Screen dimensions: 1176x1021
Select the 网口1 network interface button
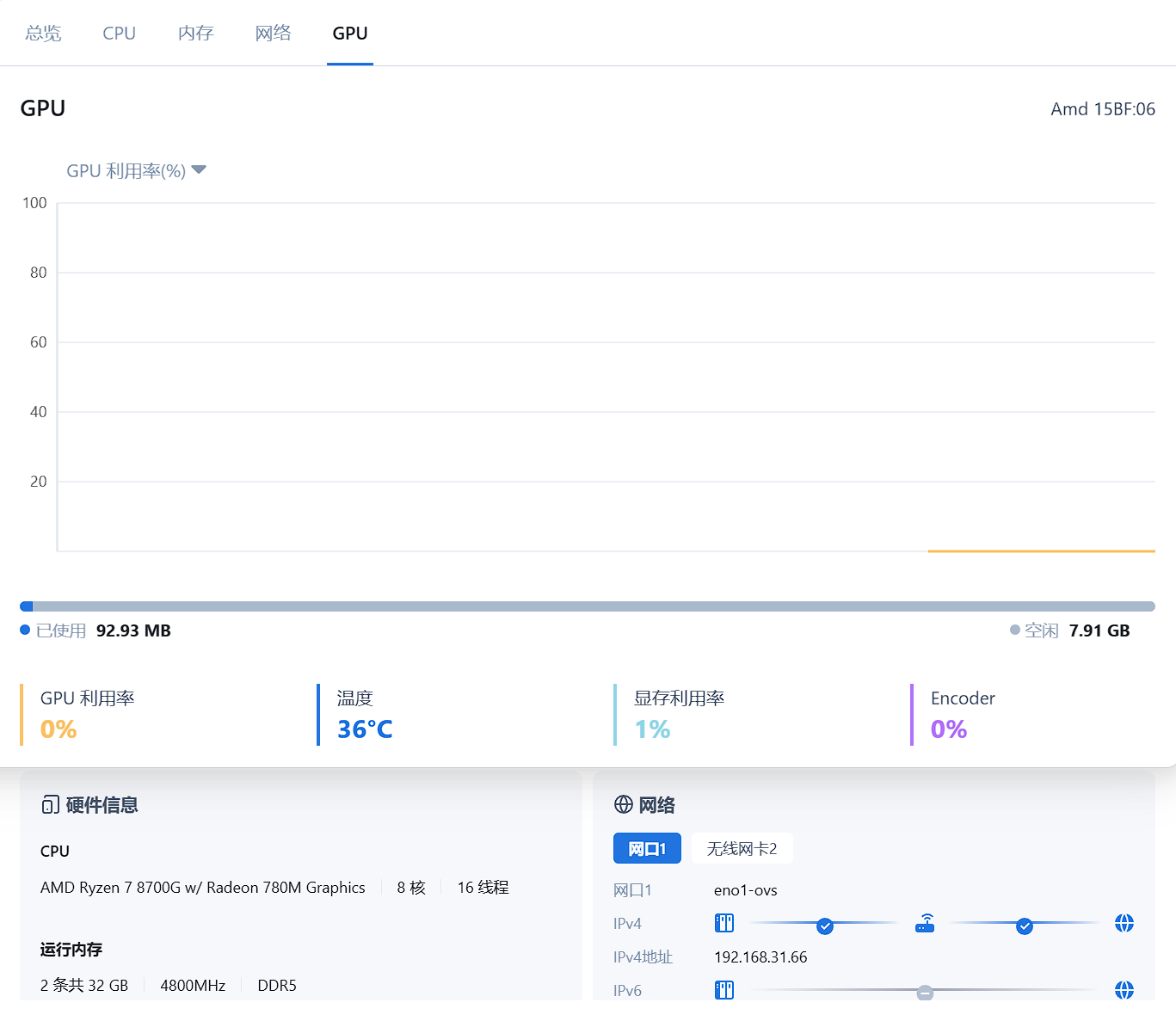click(x=647, y=848)
